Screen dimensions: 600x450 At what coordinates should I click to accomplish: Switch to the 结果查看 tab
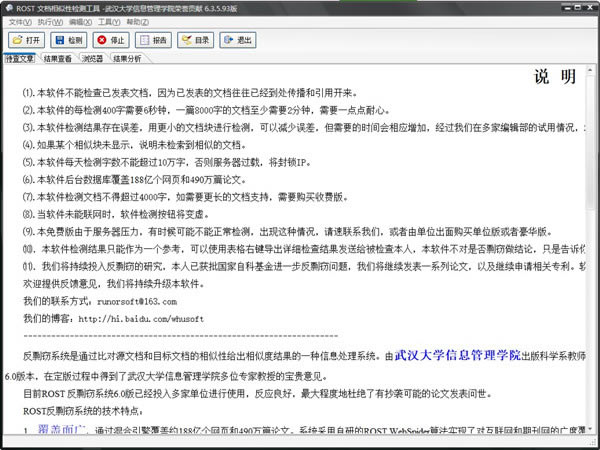[57, 59]
